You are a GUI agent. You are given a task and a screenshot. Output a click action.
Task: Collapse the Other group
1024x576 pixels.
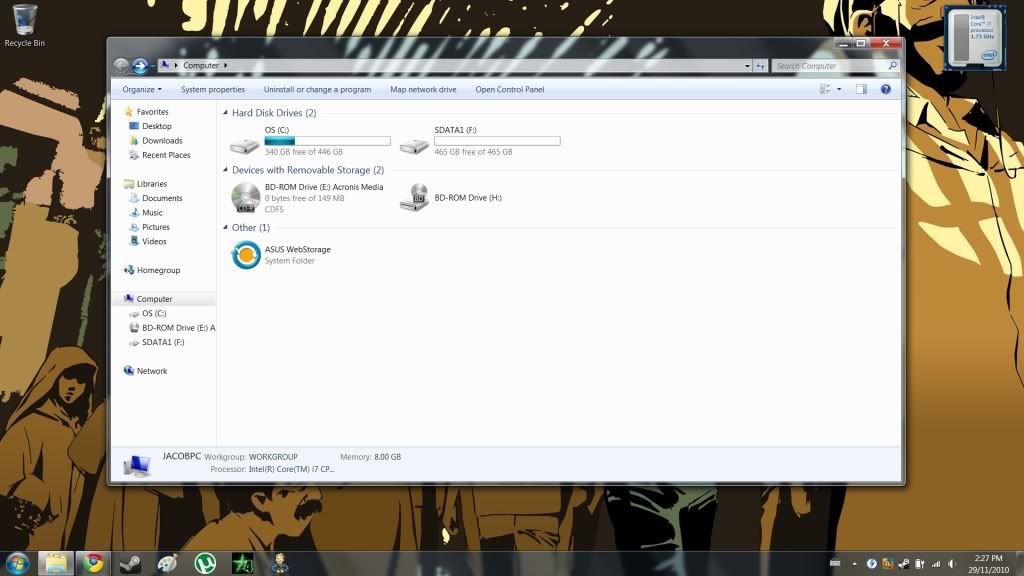pyautogui.click(x=225, y=227)
